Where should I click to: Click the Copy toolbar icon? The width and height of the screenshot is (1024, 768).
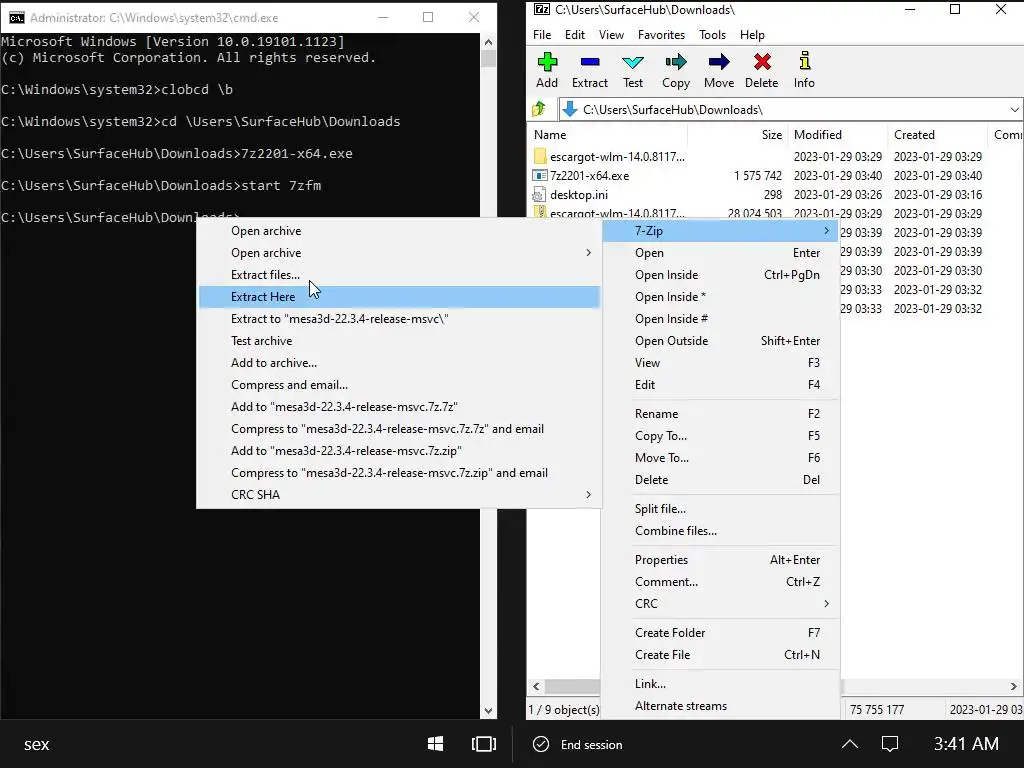tap(676, 63)
